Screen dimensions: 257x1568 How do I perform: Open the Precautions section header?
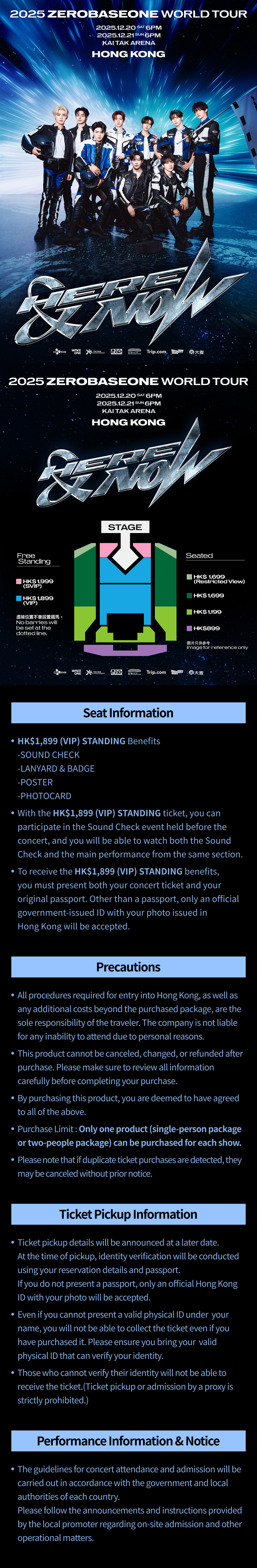pyautogui.click(x=128, y=967)
